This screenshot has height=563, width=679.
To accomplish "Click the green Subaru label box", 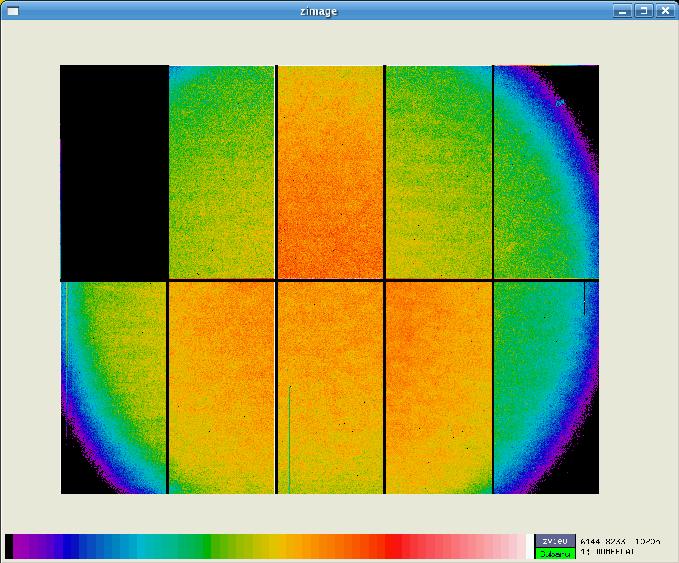I will (553, 552).
